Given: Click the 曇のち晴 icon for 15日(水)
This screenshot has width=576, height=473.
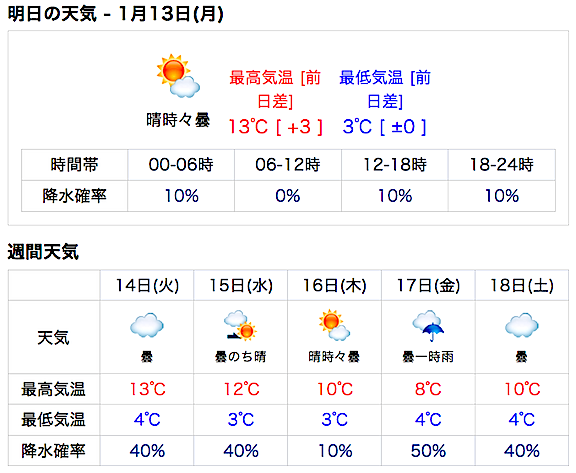Looking at the screenshot, I should click(x=240, y=325).
